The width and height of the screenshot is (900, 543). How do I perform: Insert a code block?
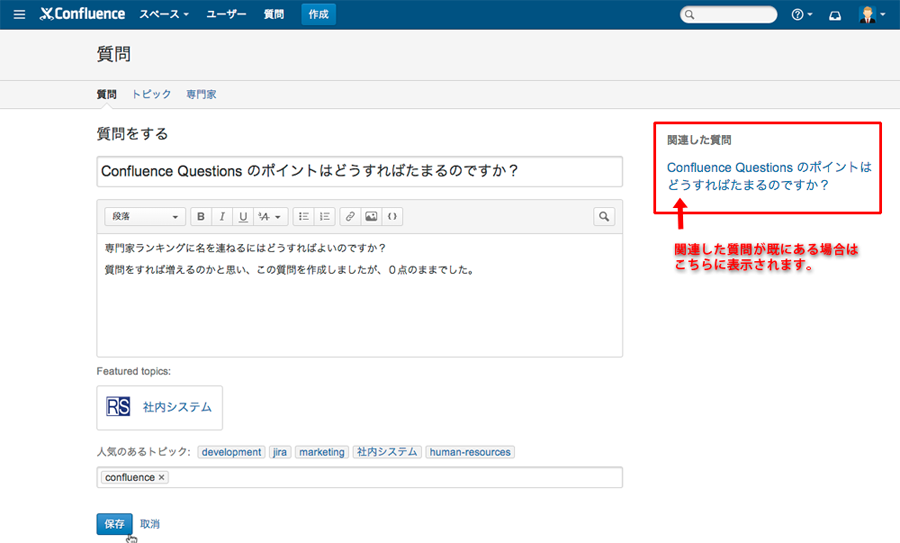click(392, 216)
